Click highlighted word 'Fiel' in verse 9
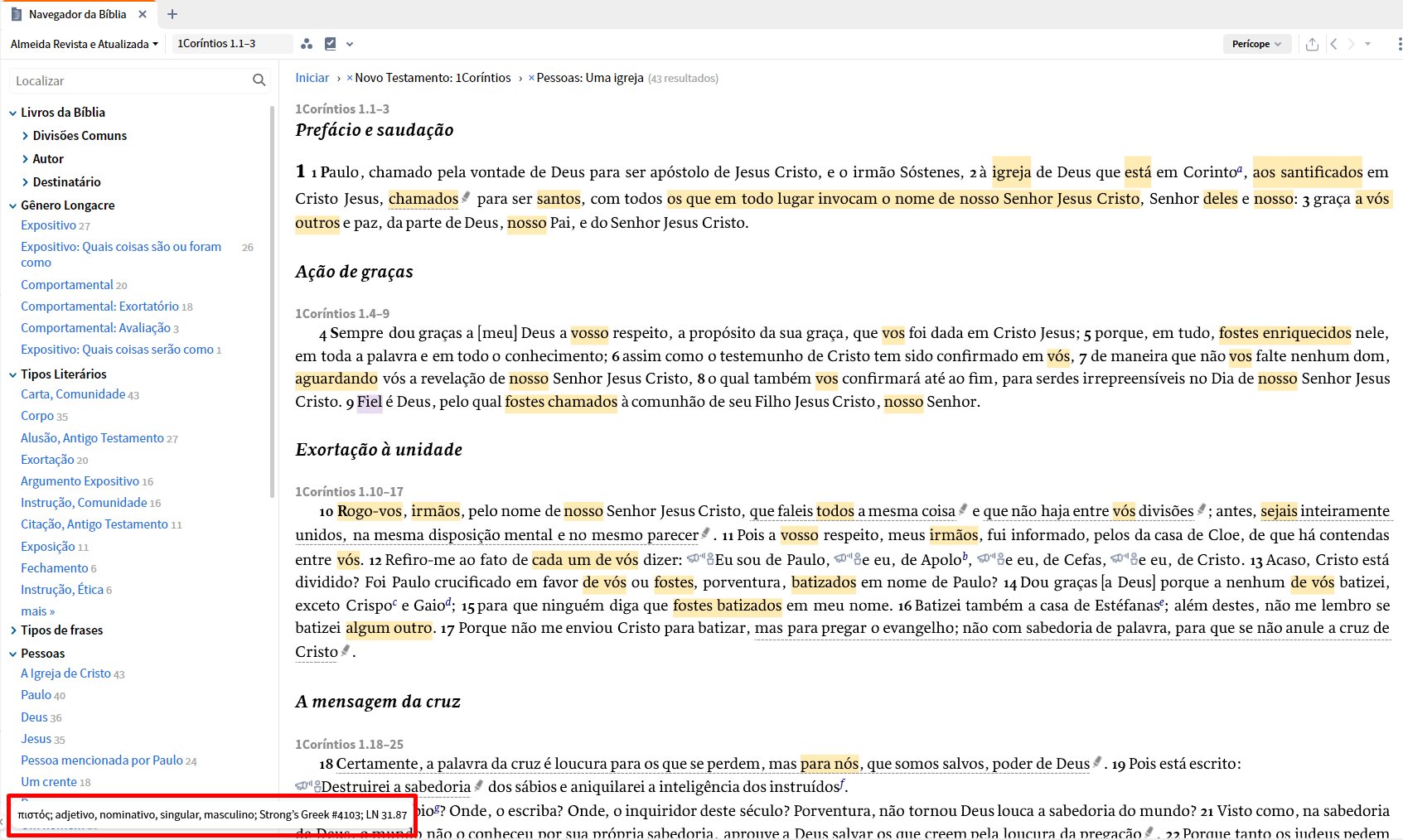1403x840 pixels. coord(370,402)
